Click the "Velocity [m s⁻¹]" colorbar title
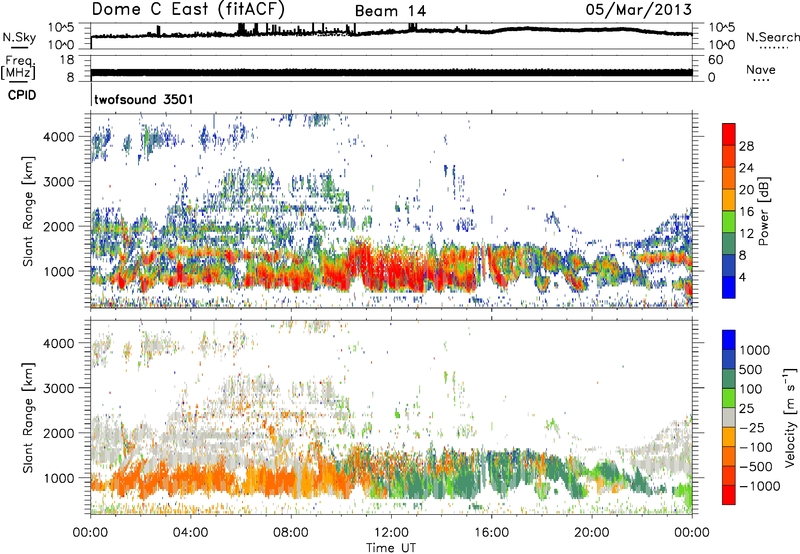This screenshot has height=554, width=800. [x=790, y=417]
